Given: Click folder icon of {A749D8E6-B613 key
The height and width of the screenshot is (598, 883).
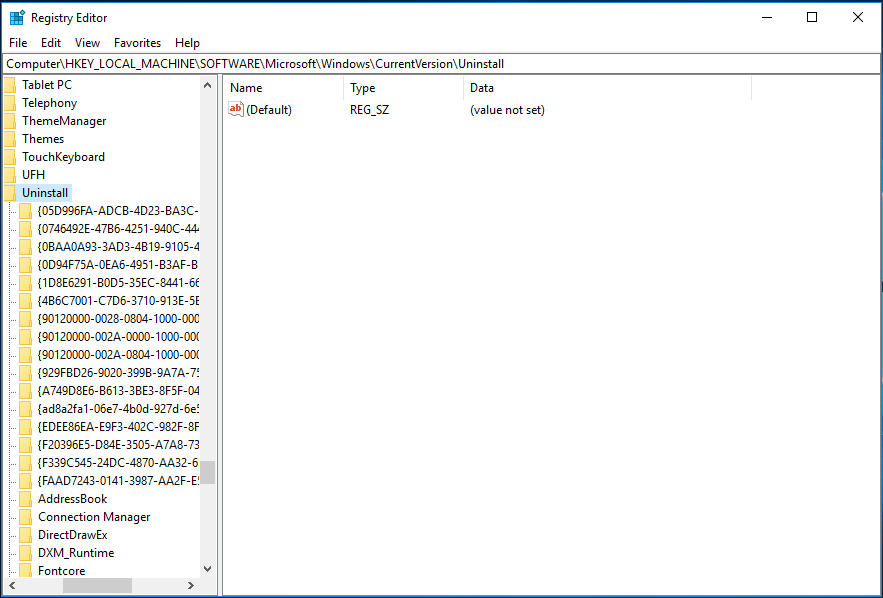Looking at the screenshot, I should (25, 391).
